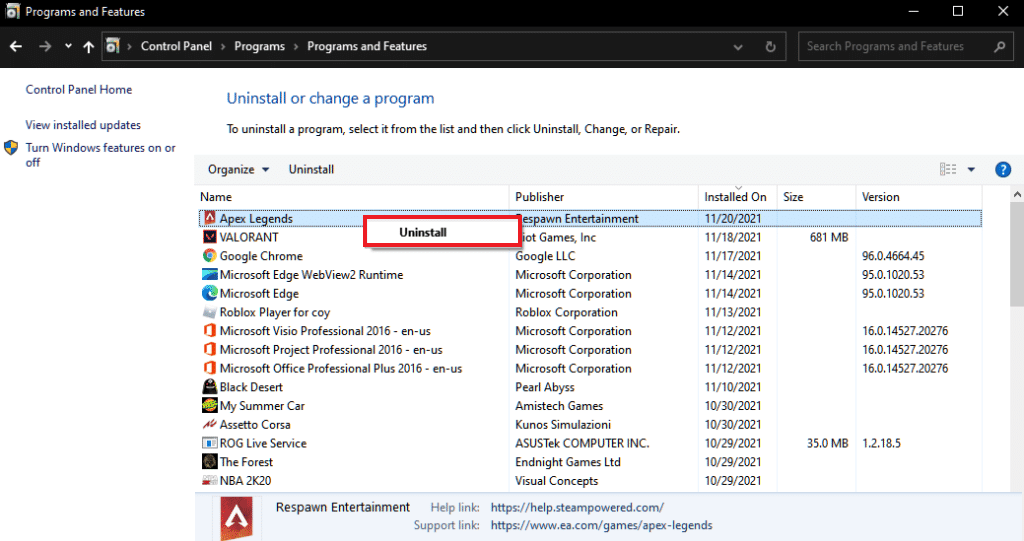
Task: Click the list vertical scrollbar thumb
Action: [1017, 254]
